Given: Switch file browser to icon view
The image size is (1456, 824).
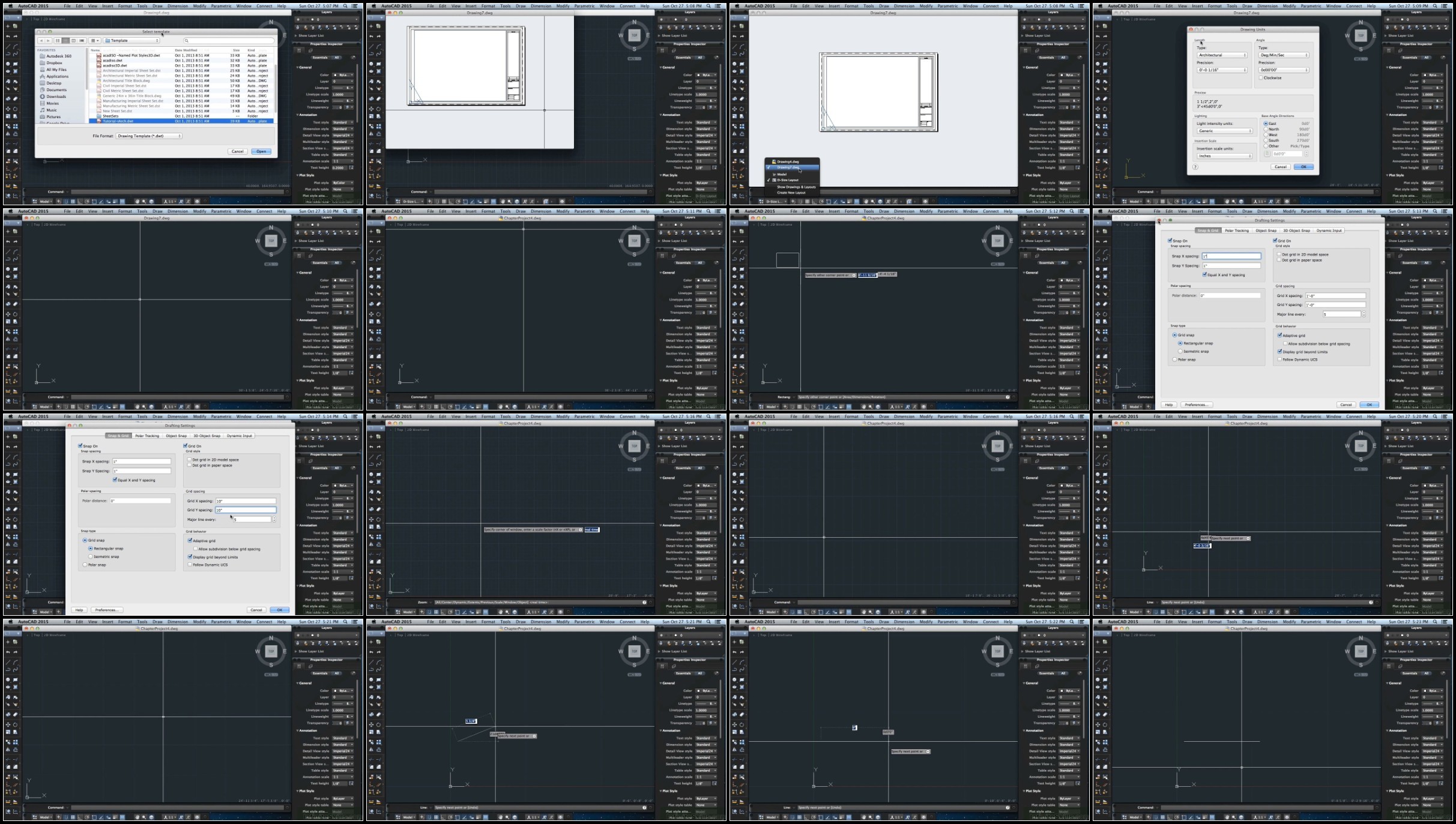Looking at the screenshot, I should coord(58,41).
